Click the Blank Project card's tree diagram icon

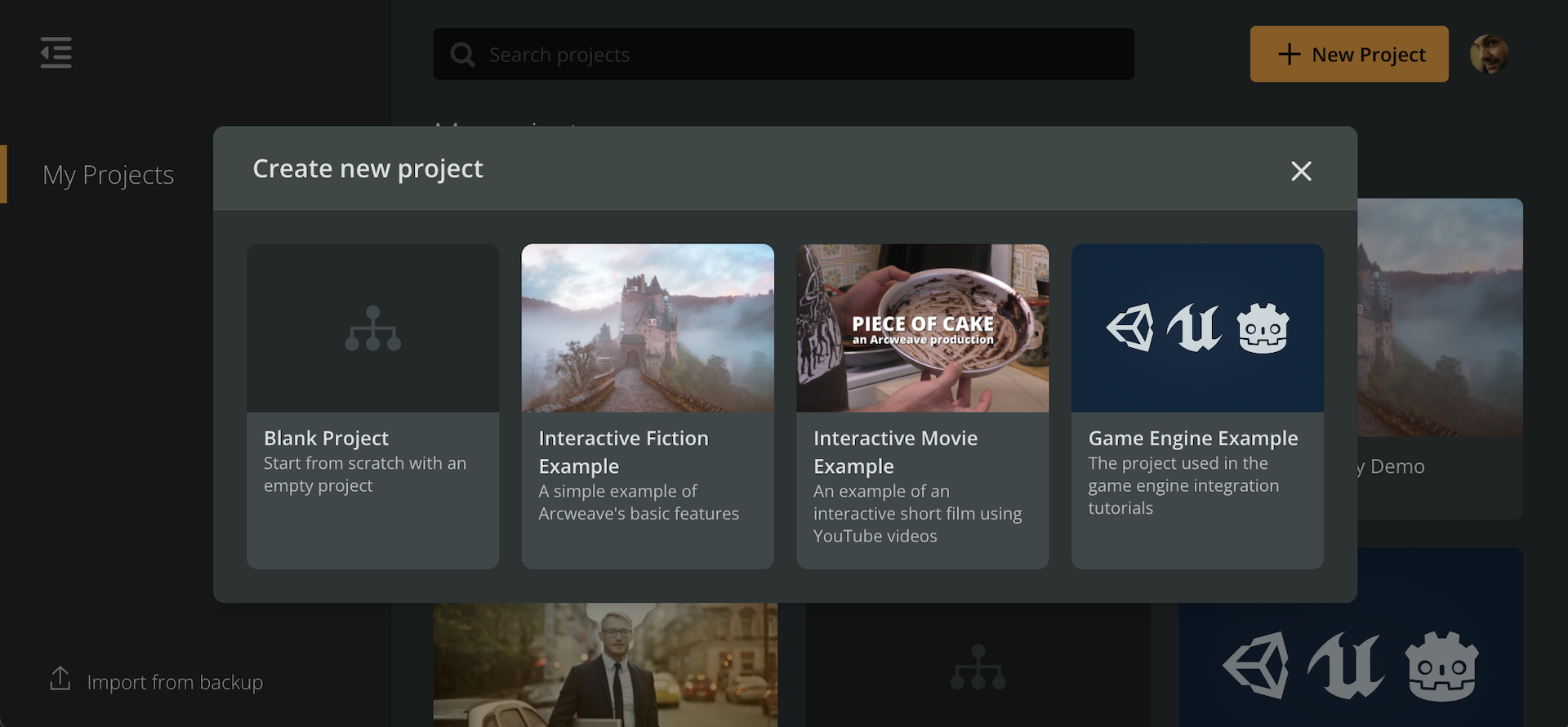[372, 328]
